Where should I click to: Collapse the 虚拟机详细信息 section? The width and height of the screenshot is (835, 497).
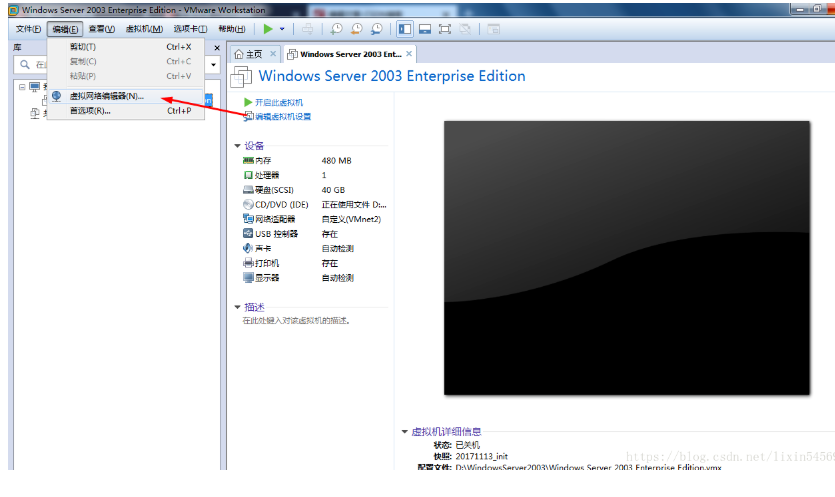[x=404, y=431]
